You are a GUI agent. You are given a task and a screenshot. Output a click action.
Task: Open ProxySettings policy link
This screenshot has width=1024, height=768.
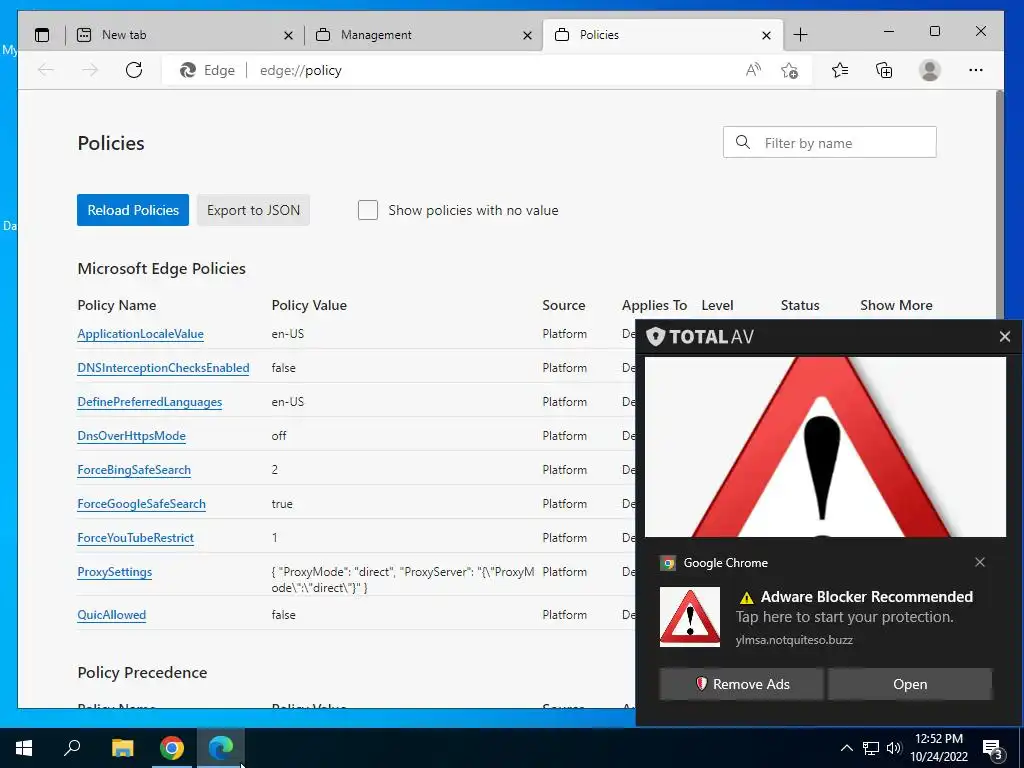[114, 571]
